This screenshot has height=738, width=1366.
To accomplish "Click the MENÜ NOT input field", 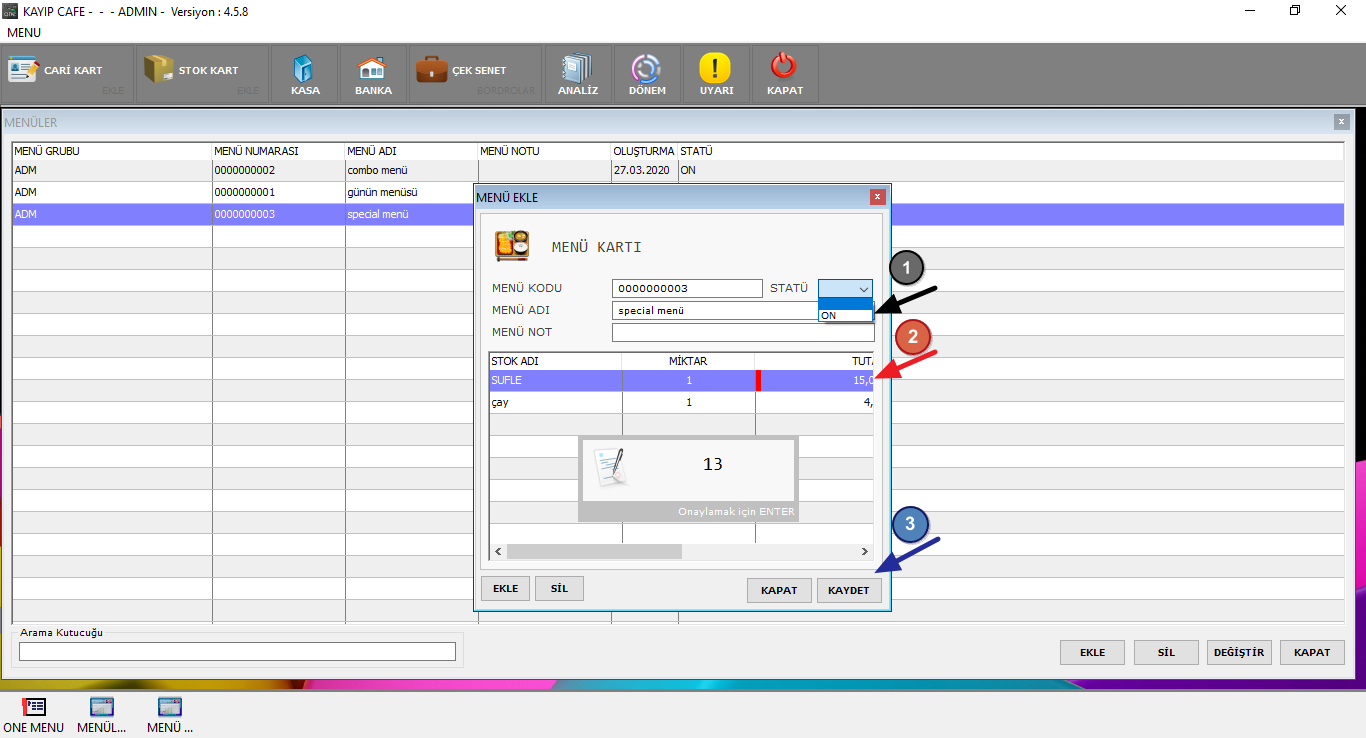I will point(743,332).
